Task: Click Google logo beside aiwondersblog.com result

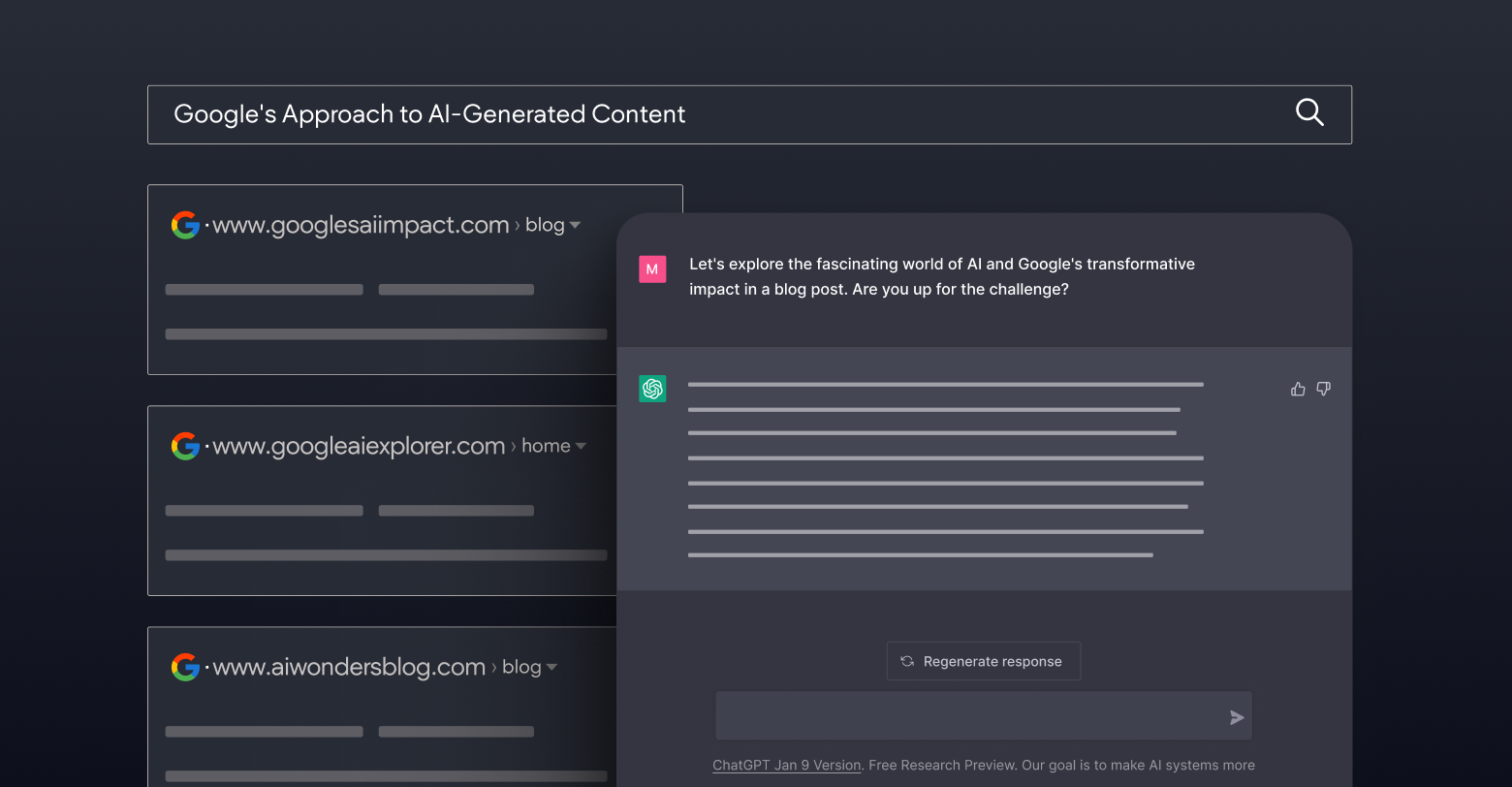Action: point(185,667)
